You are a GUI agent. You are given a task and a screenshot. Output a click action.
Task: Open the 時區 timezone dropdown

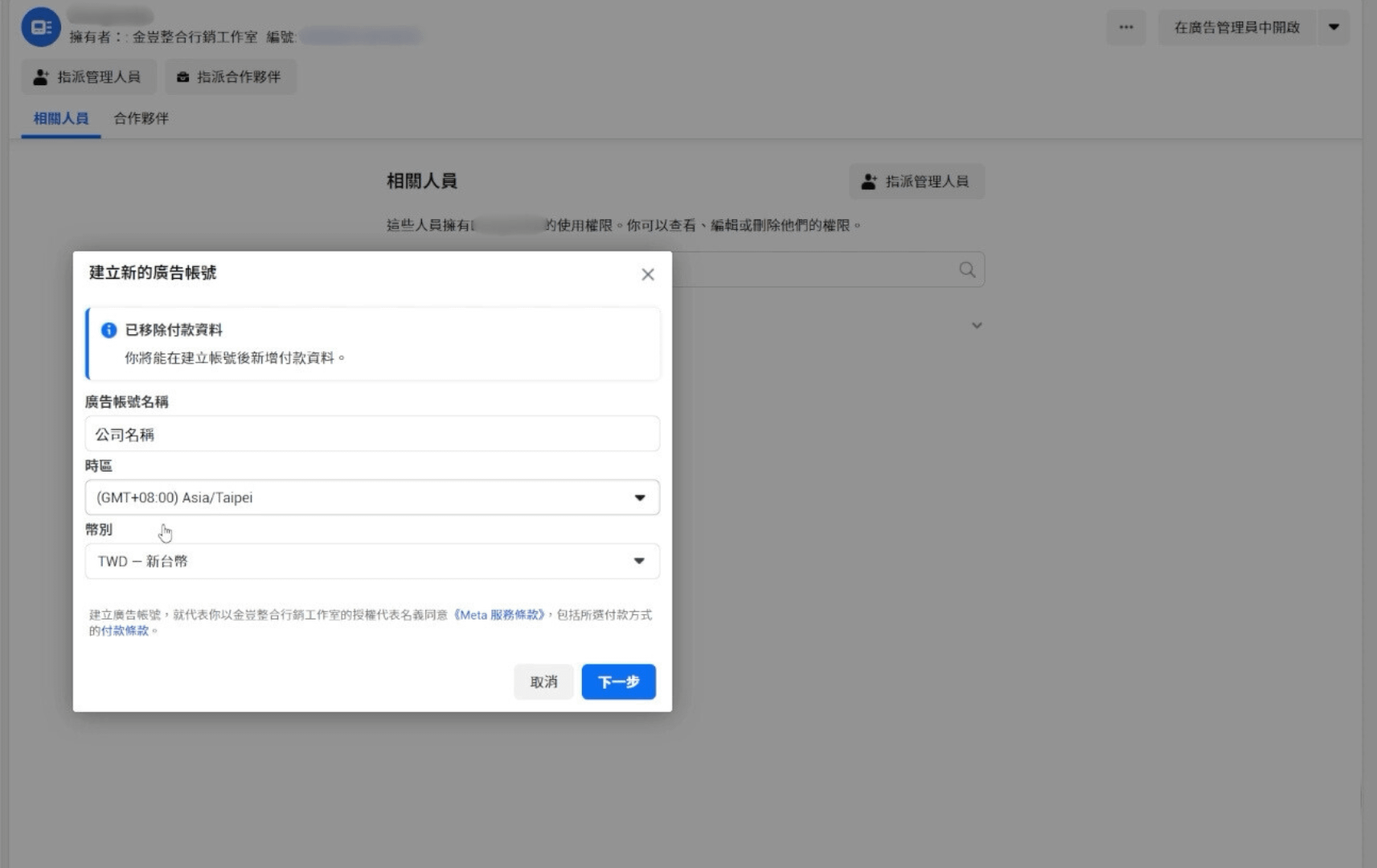click(x=372, y=497)
